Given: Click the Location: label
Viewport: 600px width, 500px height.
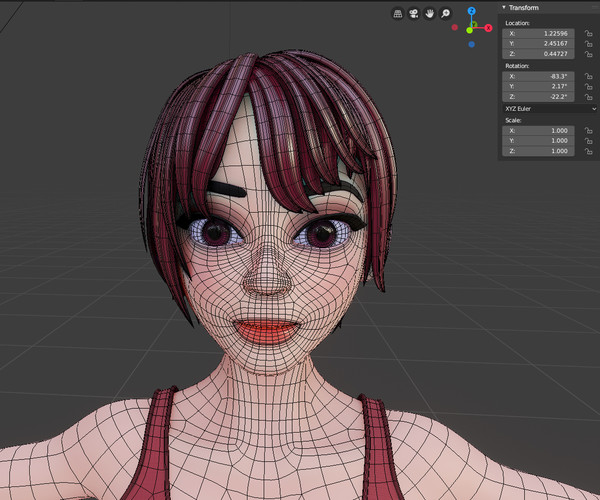Looking at the screenshot, I should coord(517,23).
